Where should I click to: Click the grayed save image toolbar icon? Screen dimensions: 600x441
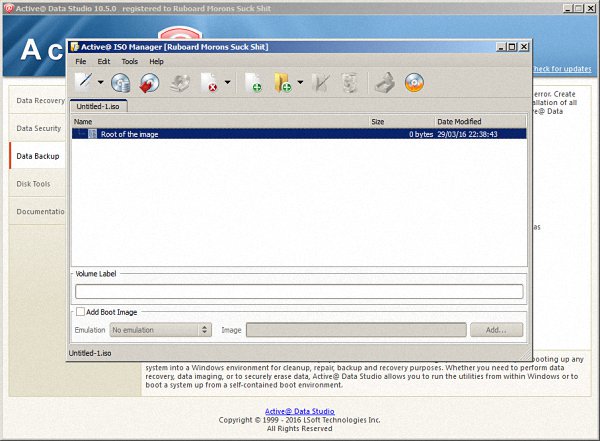[x=180, y=83]
